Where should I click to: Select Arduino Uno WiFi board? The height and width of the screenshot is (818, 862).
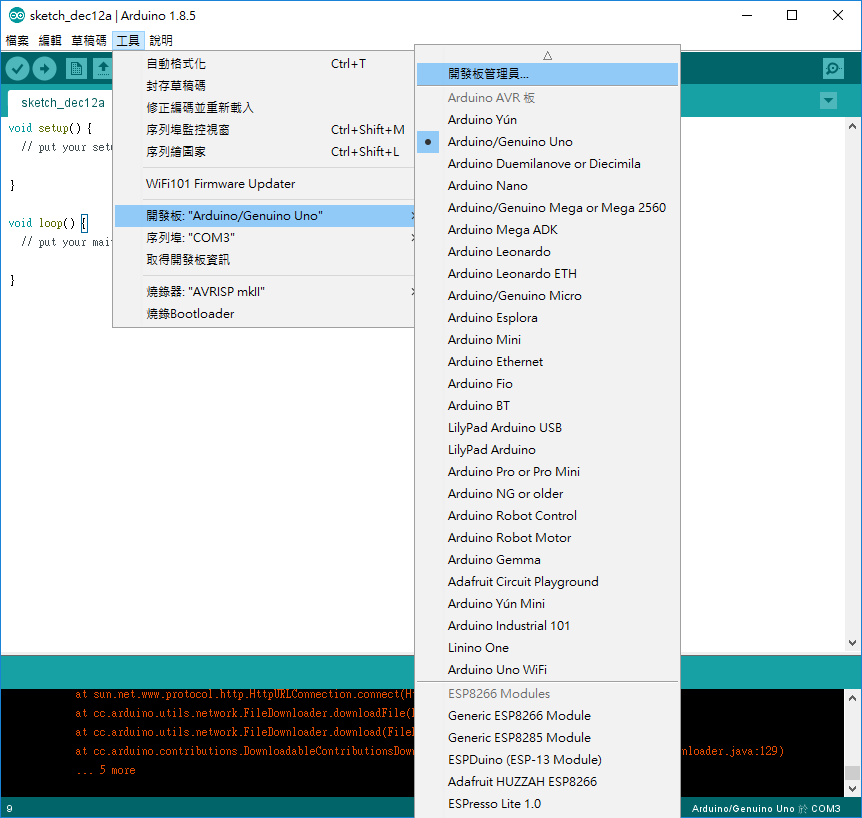click(x=548, y=670)
